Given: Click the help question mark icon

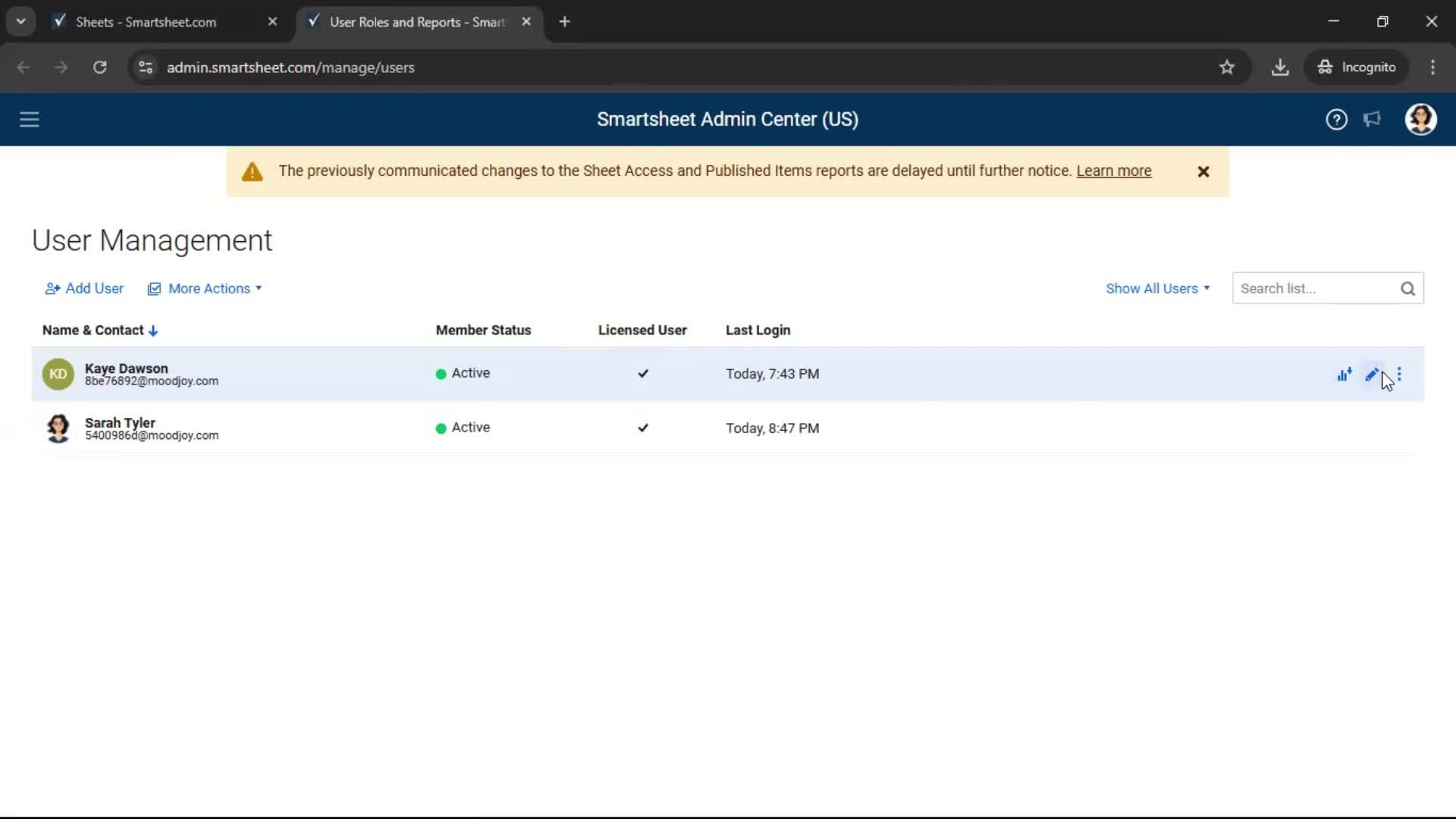Looking at the screenshot, I should (x=1336, y=120).
